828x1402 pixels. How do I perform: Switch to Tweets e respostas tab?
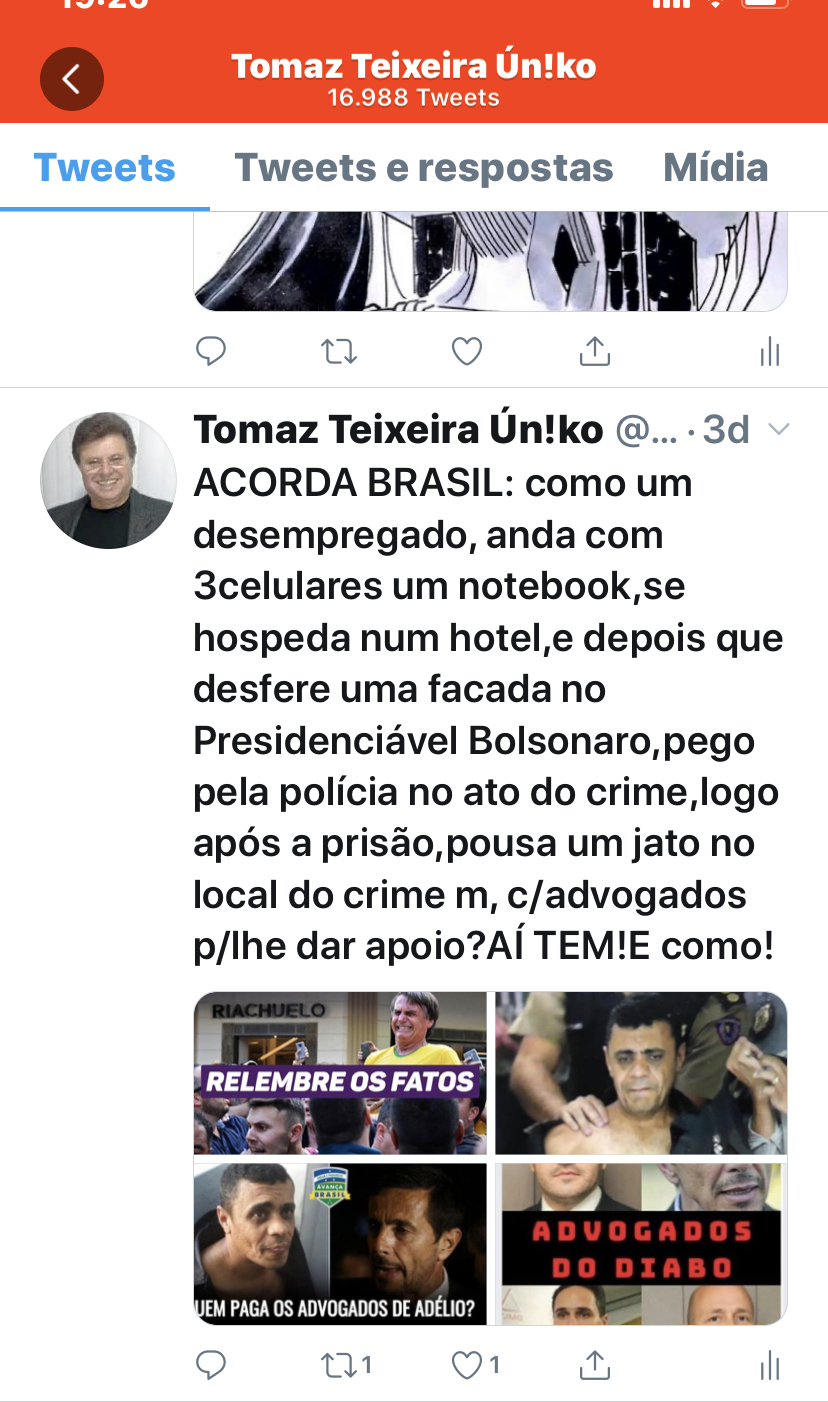(423, 168)
